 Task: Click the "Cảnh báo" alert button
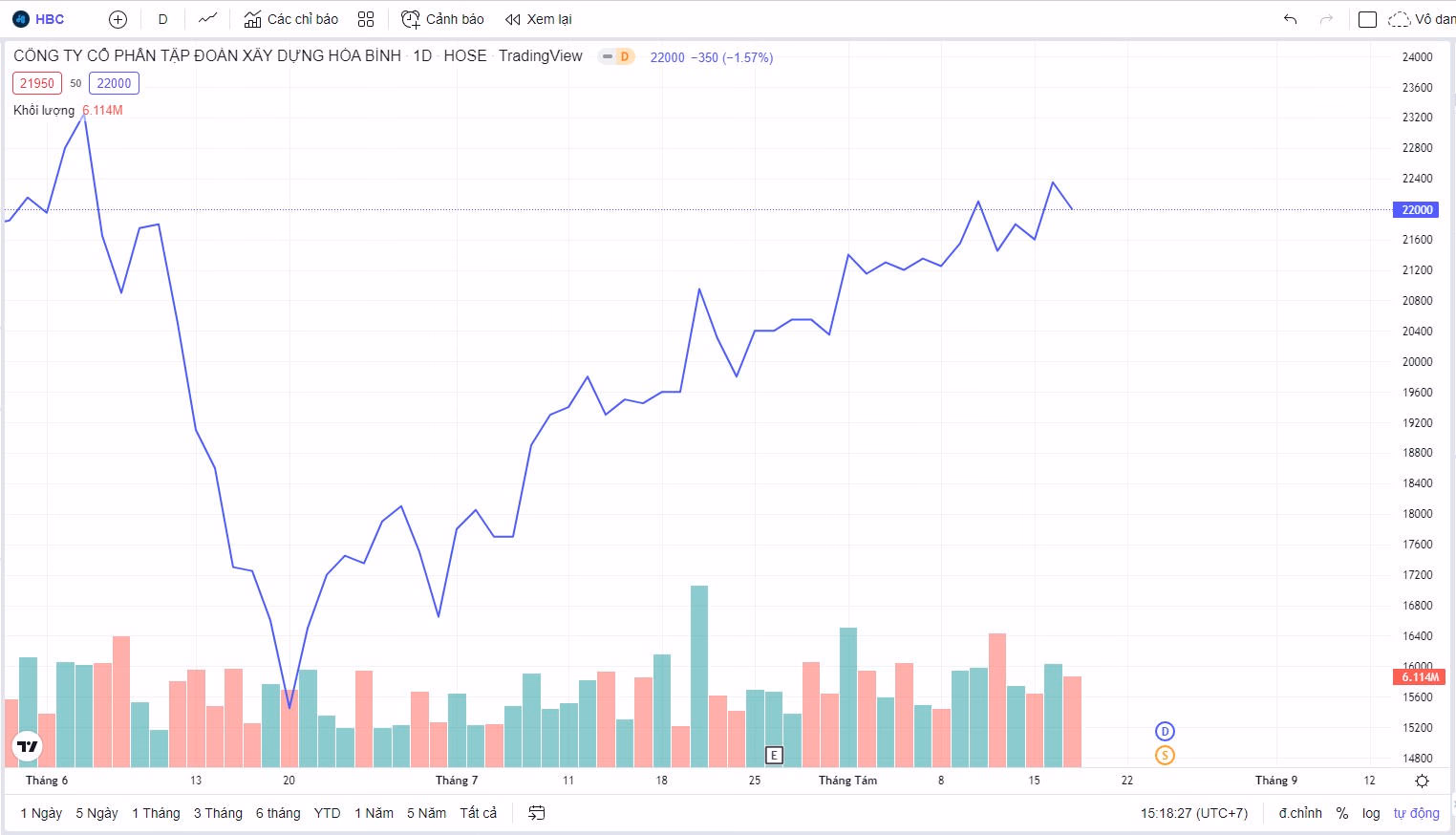[442, 19]
